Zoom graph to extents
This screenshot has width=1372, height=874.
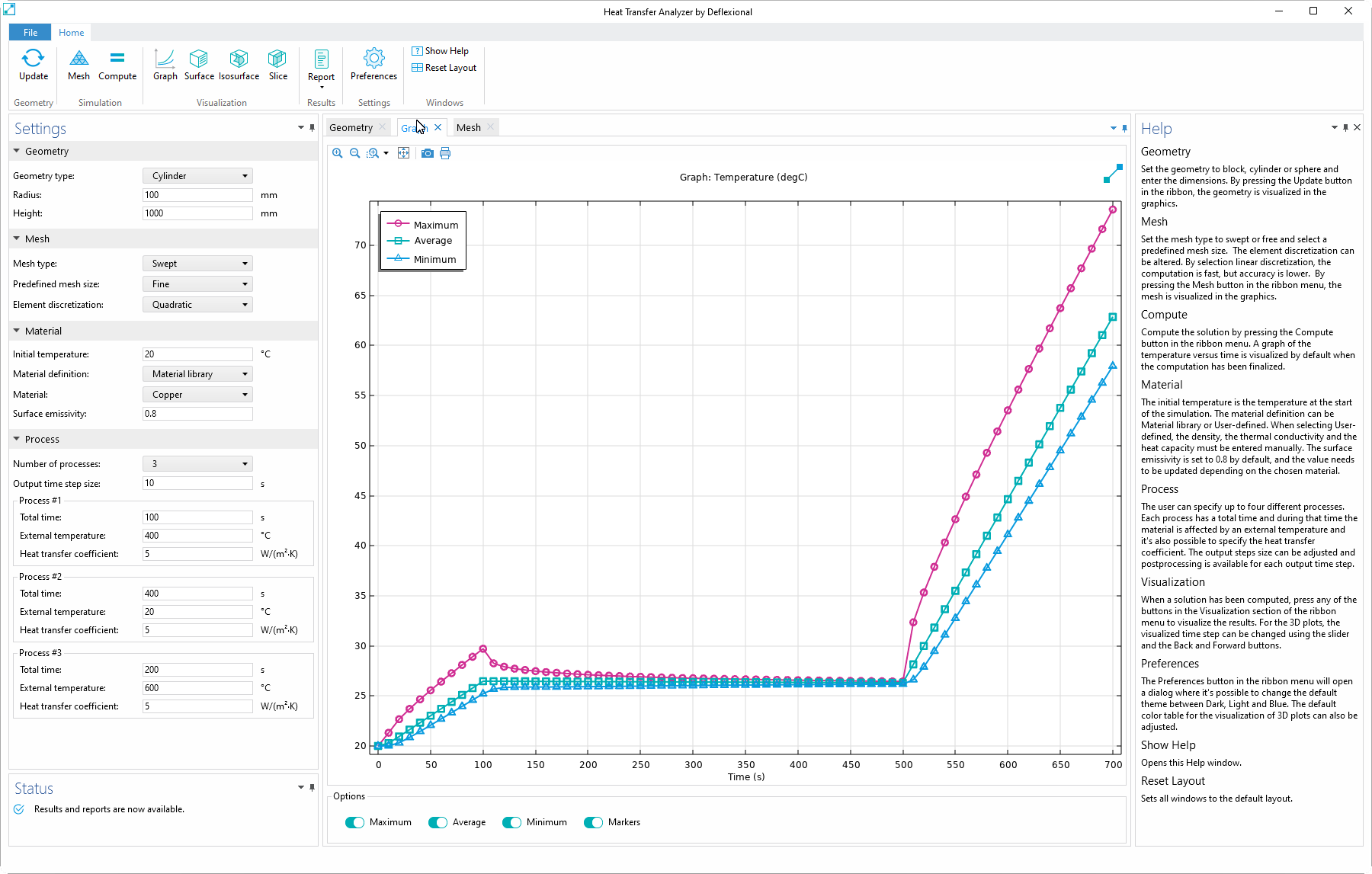403,153
